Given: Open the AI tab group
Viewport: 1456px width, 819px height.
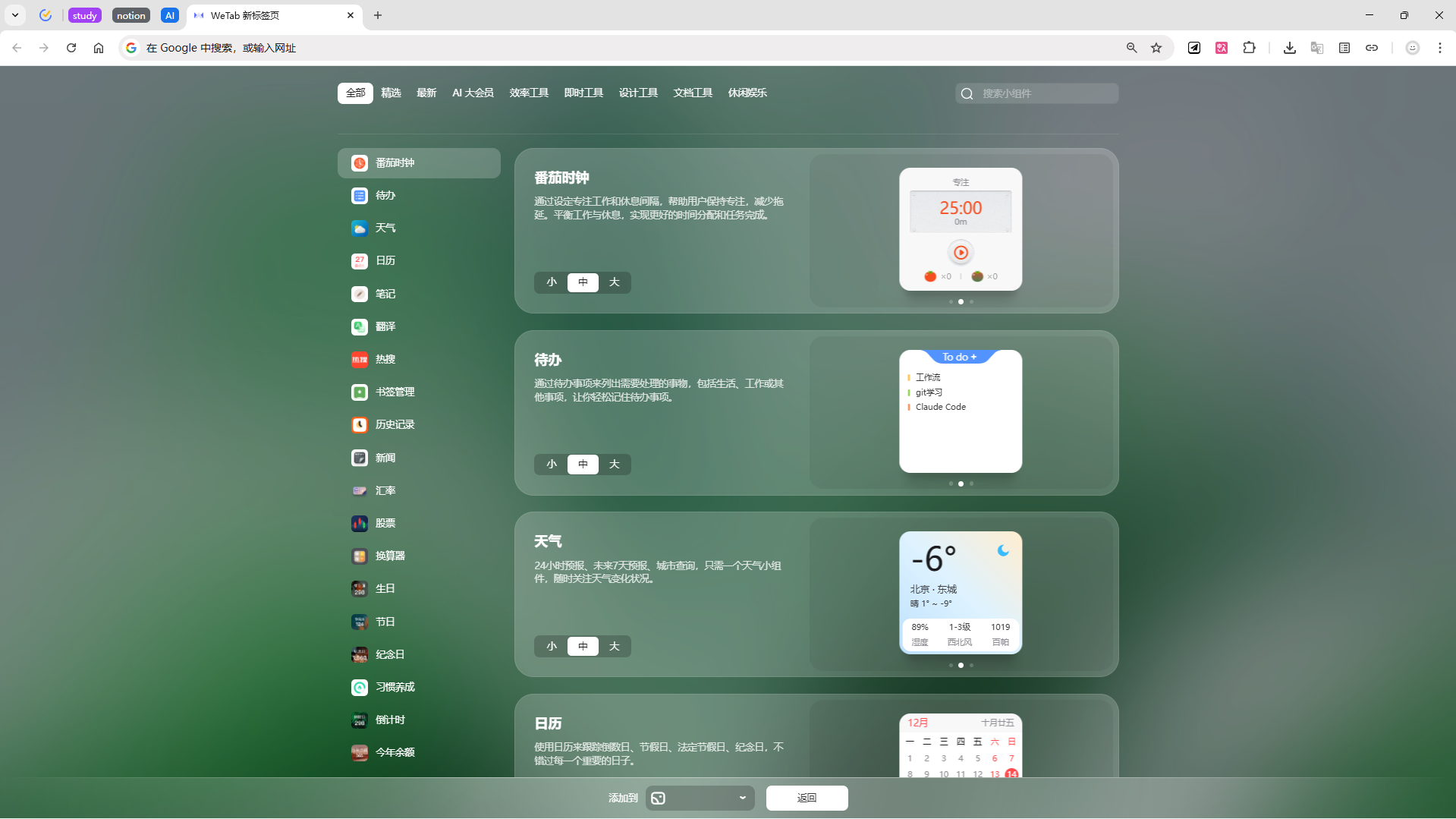Looking at the screenshot, I should 170,16.
